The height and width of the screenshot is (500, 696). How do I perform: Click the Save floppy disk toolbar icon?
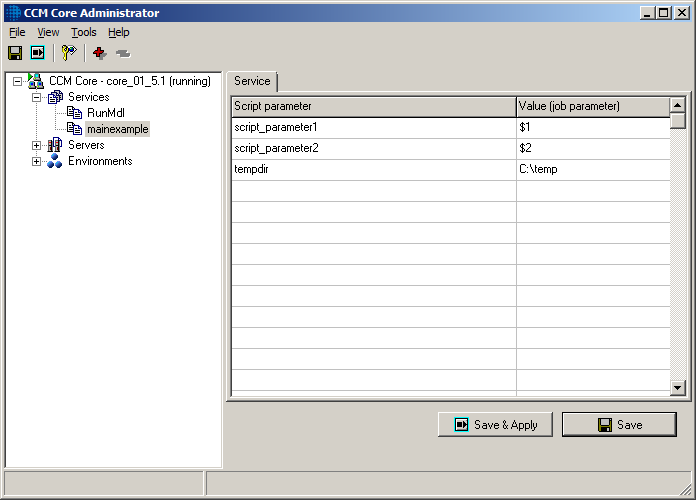15,53
